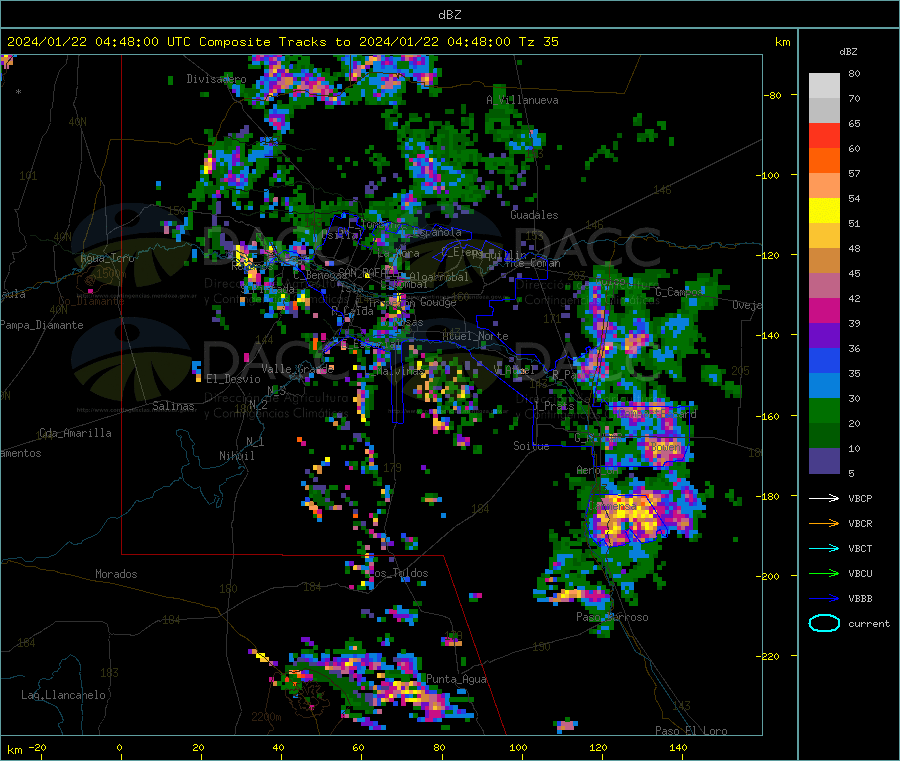Select the purple-gray 5-10 dBZ swatch

(x=824, y=461)
